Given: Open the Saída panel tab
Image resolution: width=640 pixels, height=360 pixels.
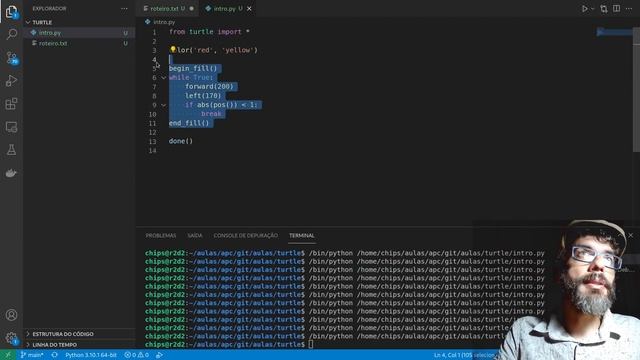Looking at the screenshot, I should pyautogui.click(x=195, y=236).
